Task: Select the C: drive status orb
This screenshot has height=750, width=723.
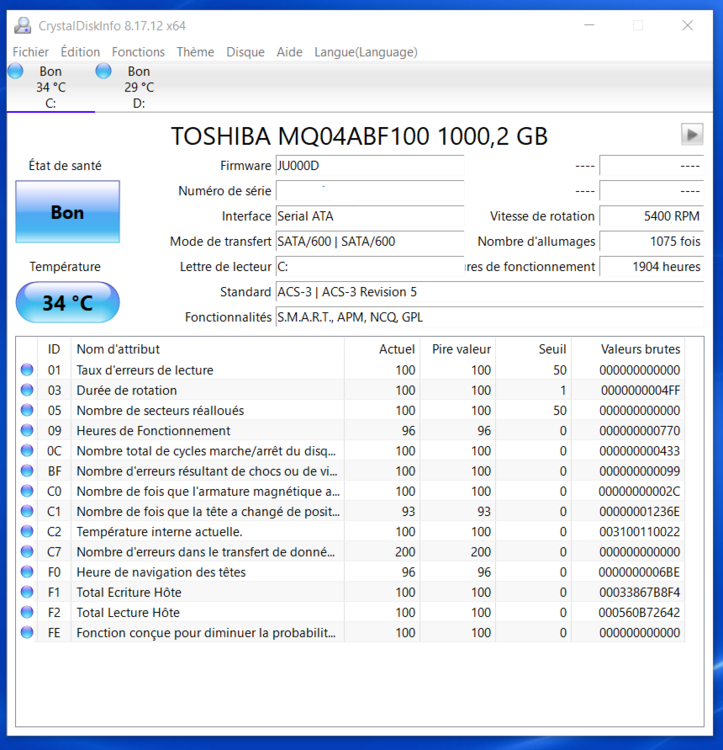Action: click(x=15, y=71)
